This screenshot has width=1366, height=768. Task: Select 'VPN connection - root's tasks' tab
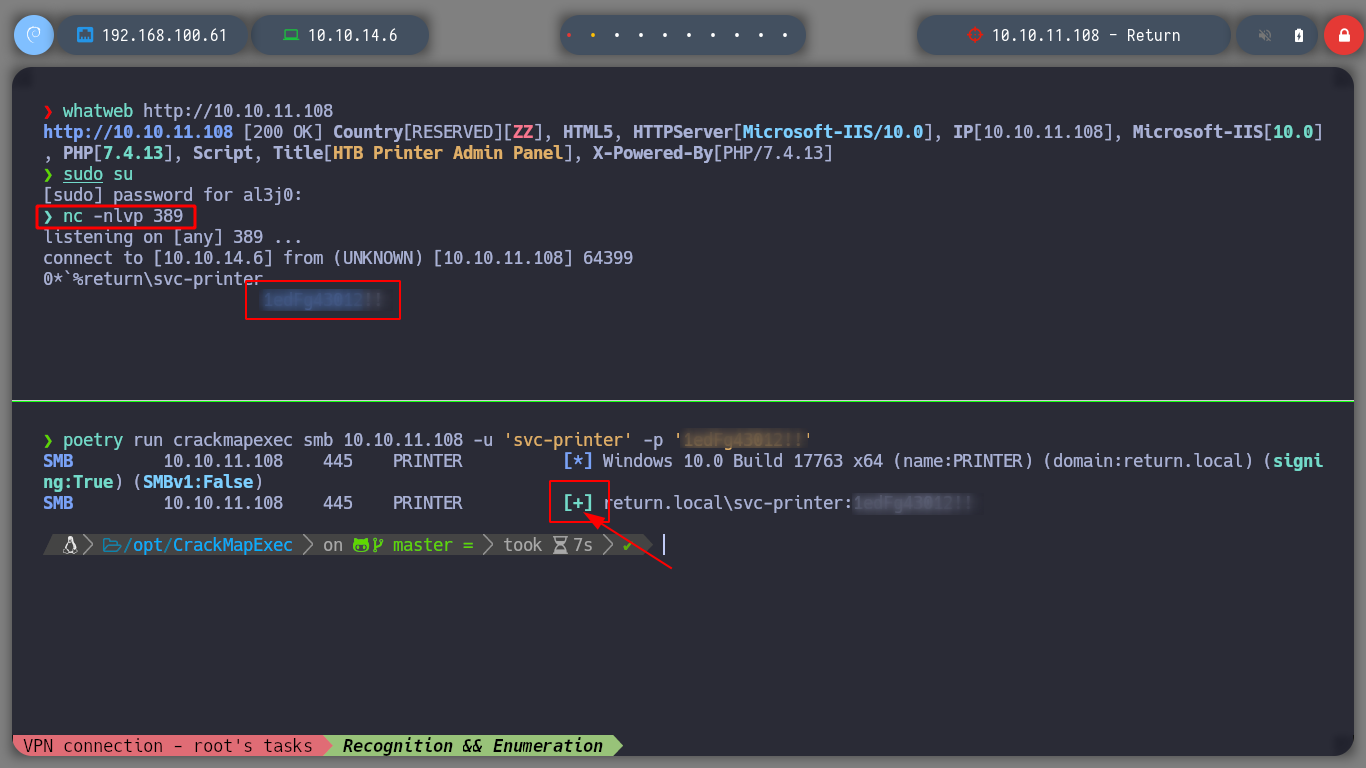168,746
